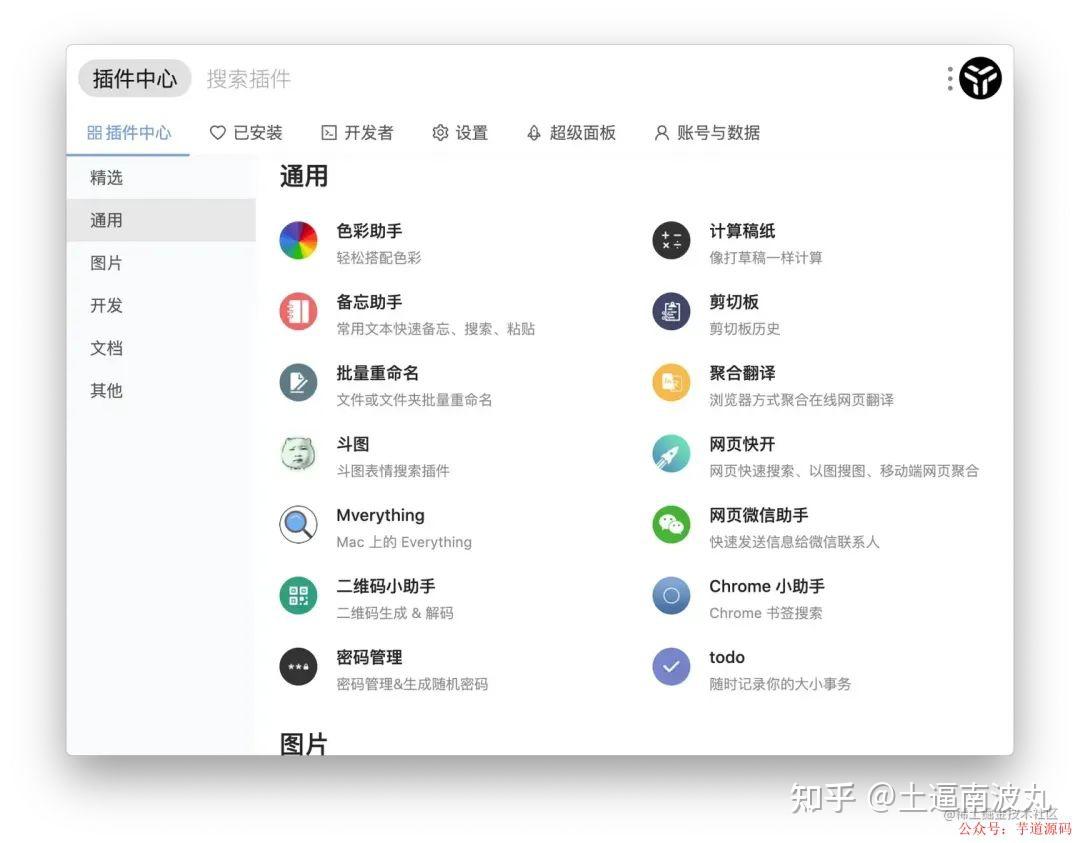Click the 网页微信助手 WeChat icon

click(671, 524)
